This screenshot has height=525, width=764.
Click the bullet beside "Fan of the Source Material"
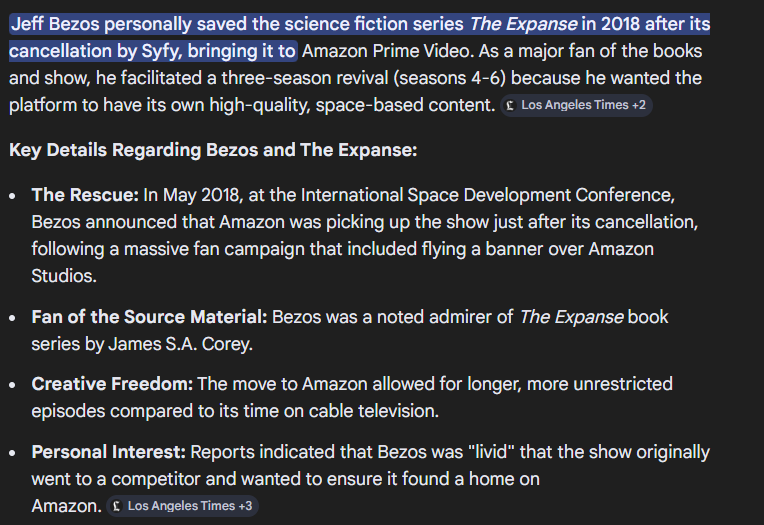click(12, 317)
